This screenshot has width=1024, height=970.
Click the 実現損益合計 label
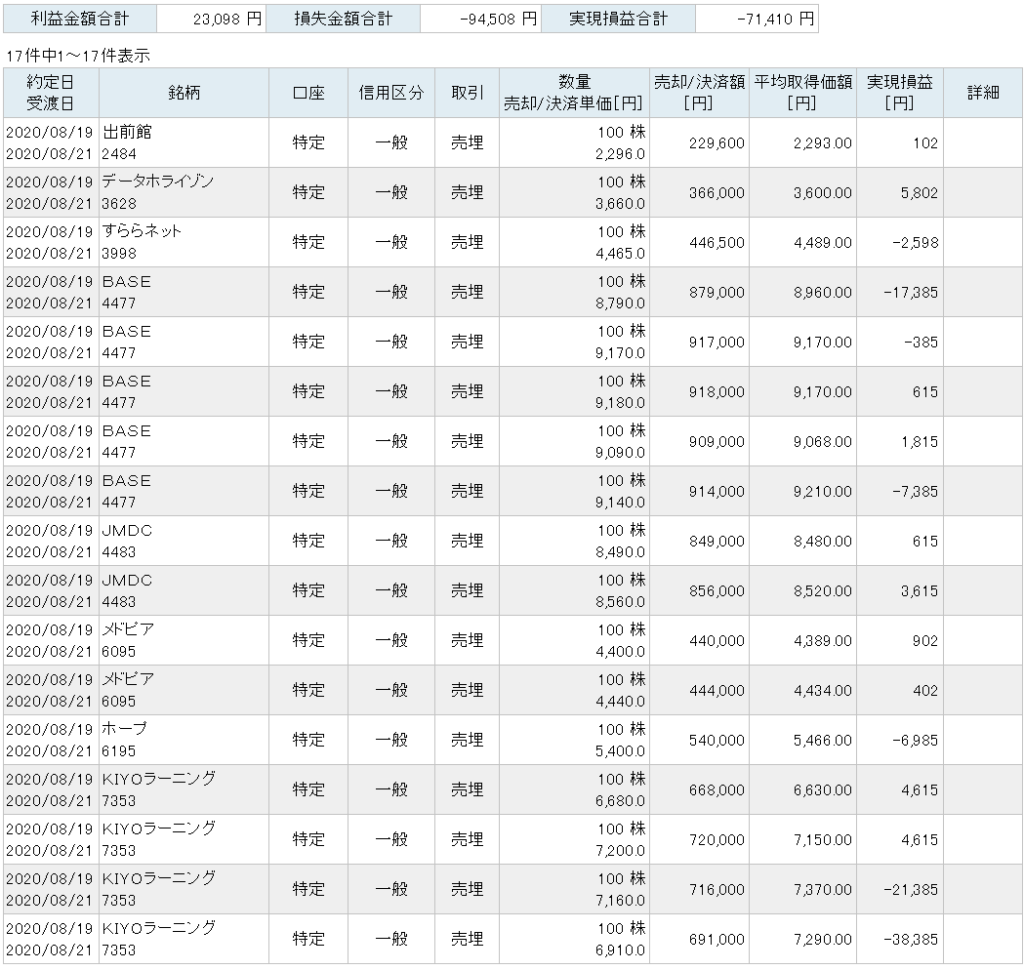618,19
